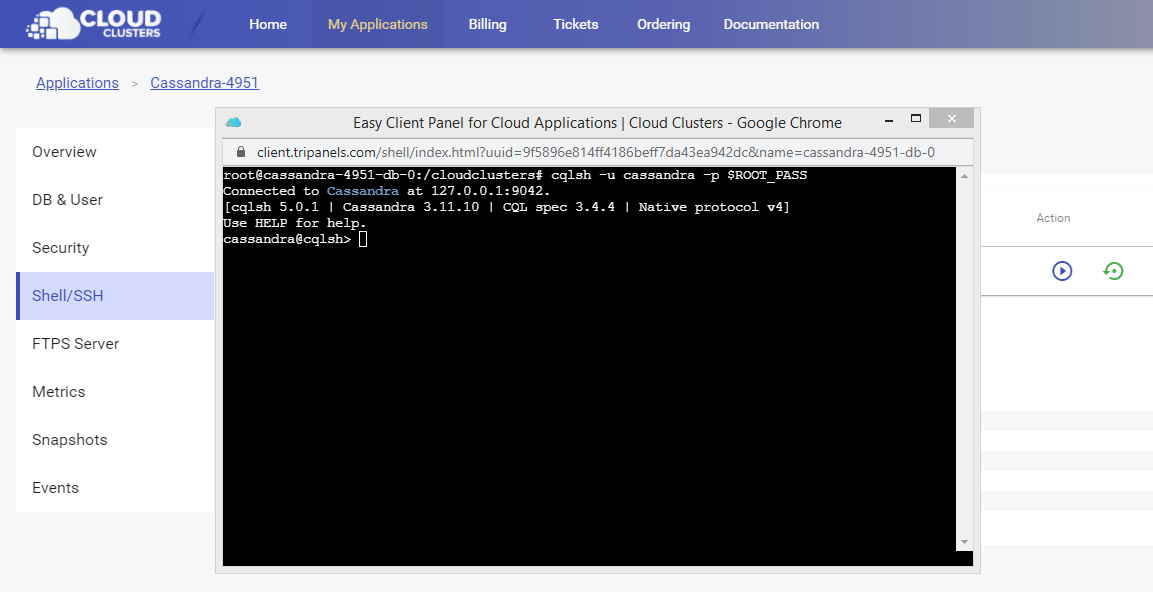Image resolution: width=1153 pixels, height=592 pixels.
Task: Open My Applications tab
Action: [377, 24]
